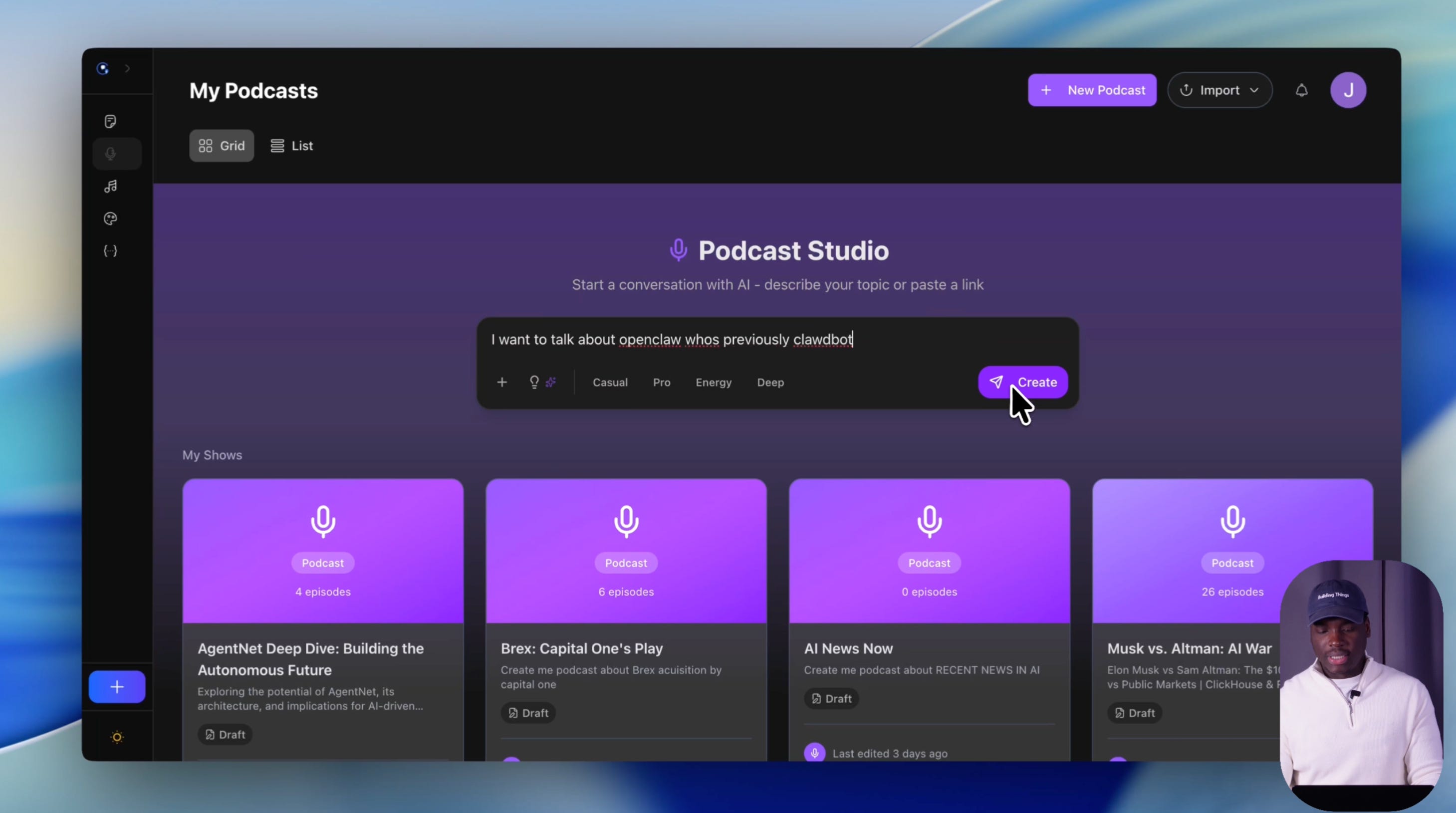Click the "My Podcasts" page title

254,90
